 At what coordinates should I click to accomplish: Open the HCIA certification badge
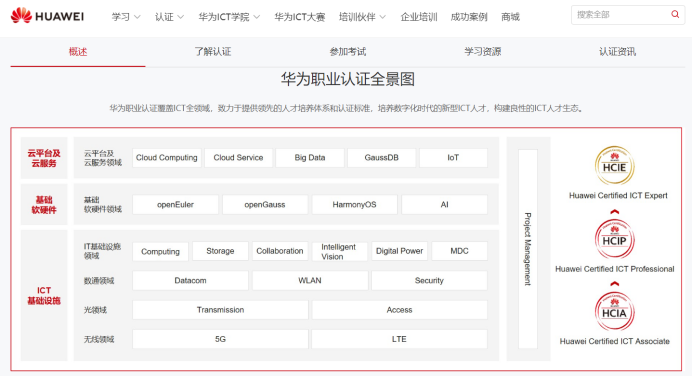(614, 312)
